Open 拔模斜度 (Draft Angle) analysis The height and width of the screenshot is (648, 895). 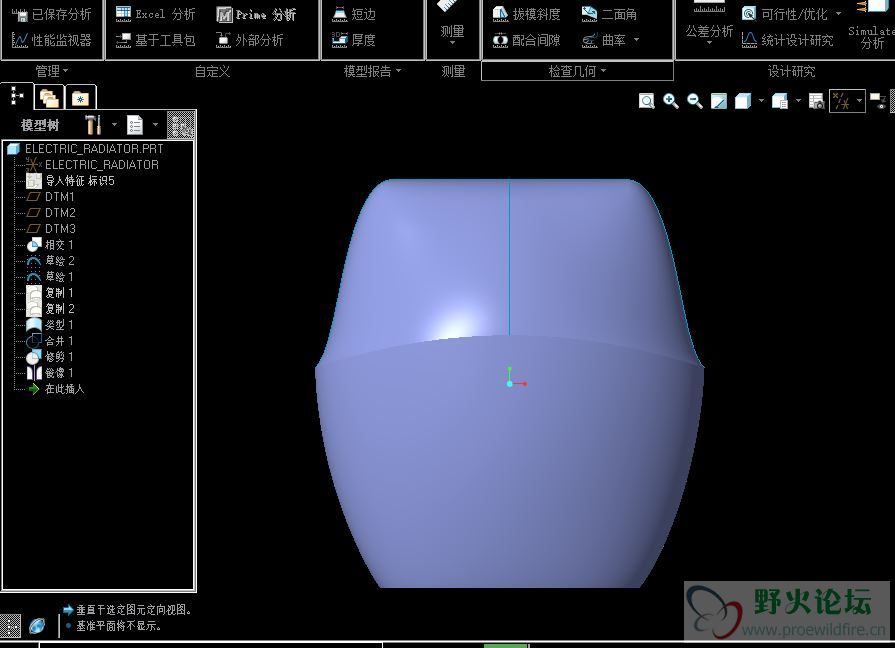pos(526,14)
